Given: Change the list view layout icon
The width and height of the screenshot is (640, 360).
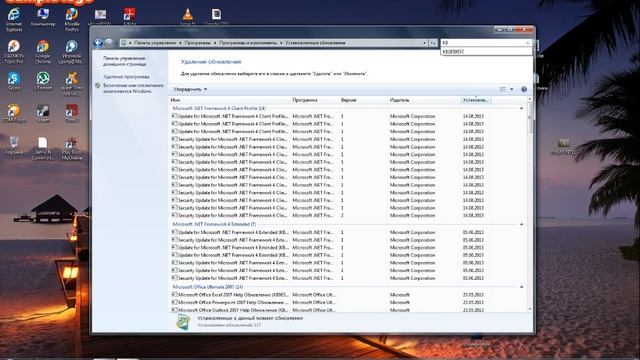Looking at the screenshot, I should click(503, 89).
